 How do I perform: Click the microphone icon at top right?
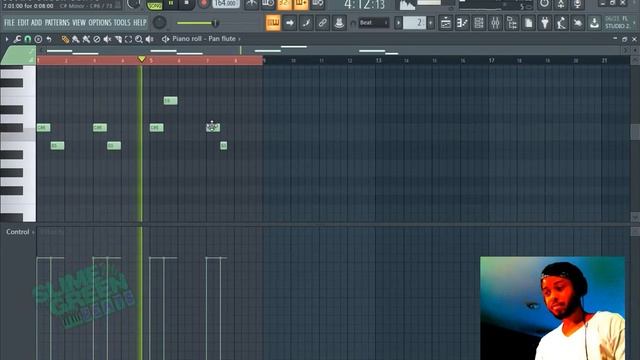pos(577,4)
